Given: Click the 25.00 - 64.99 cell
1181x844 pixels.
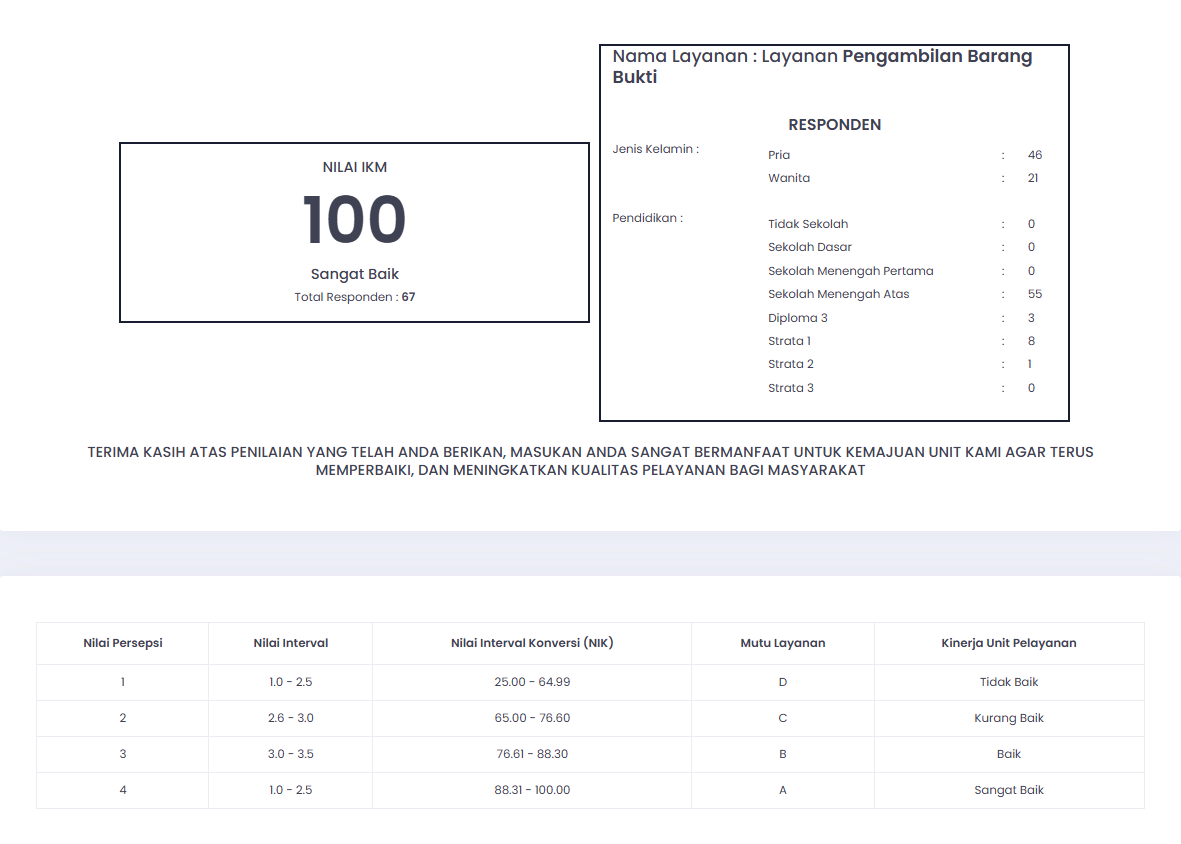Looking at the screenshot, I should (532, 682).
